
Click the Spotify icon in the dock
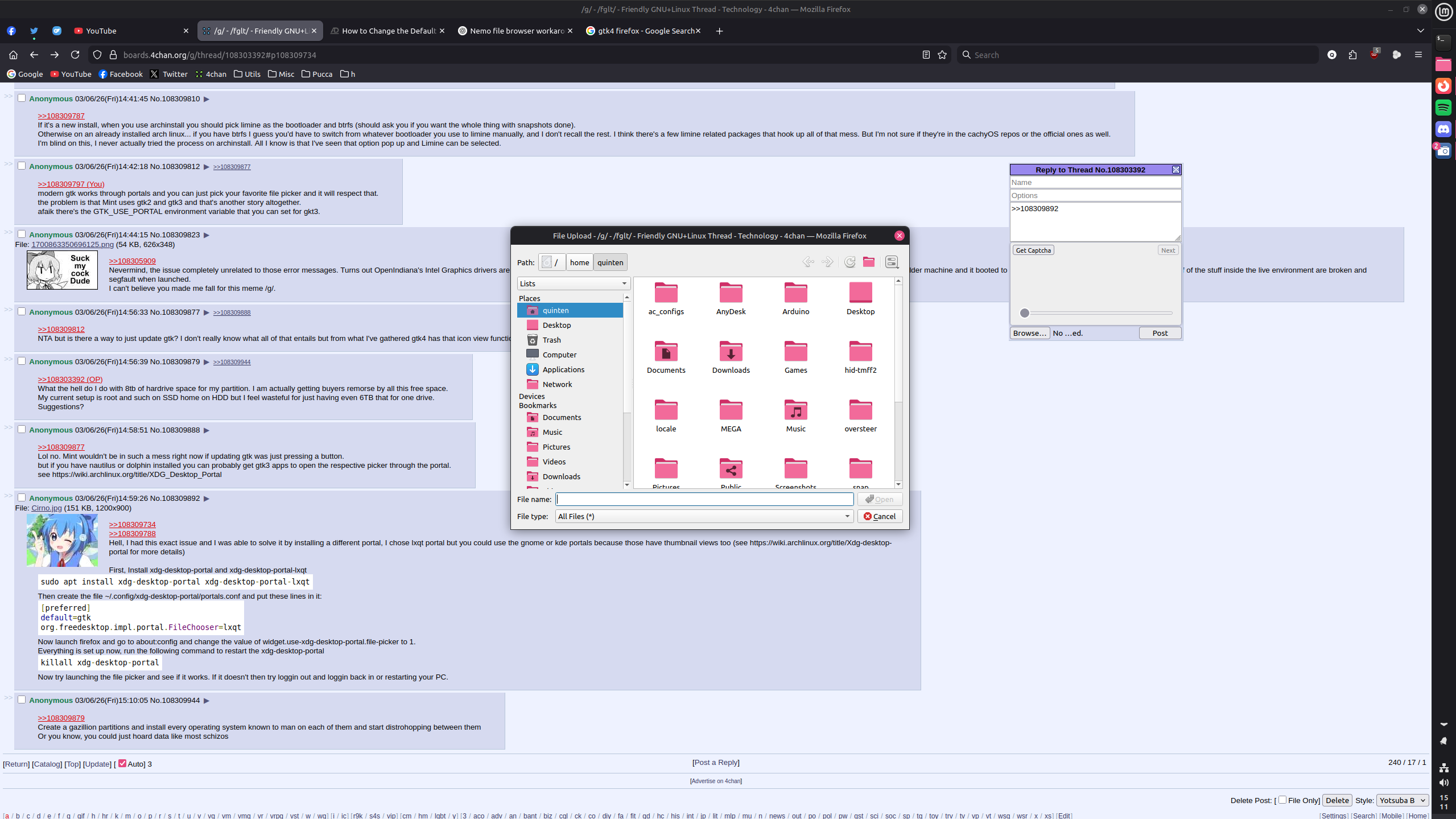pyautogui.click(x=1443, y=108)
